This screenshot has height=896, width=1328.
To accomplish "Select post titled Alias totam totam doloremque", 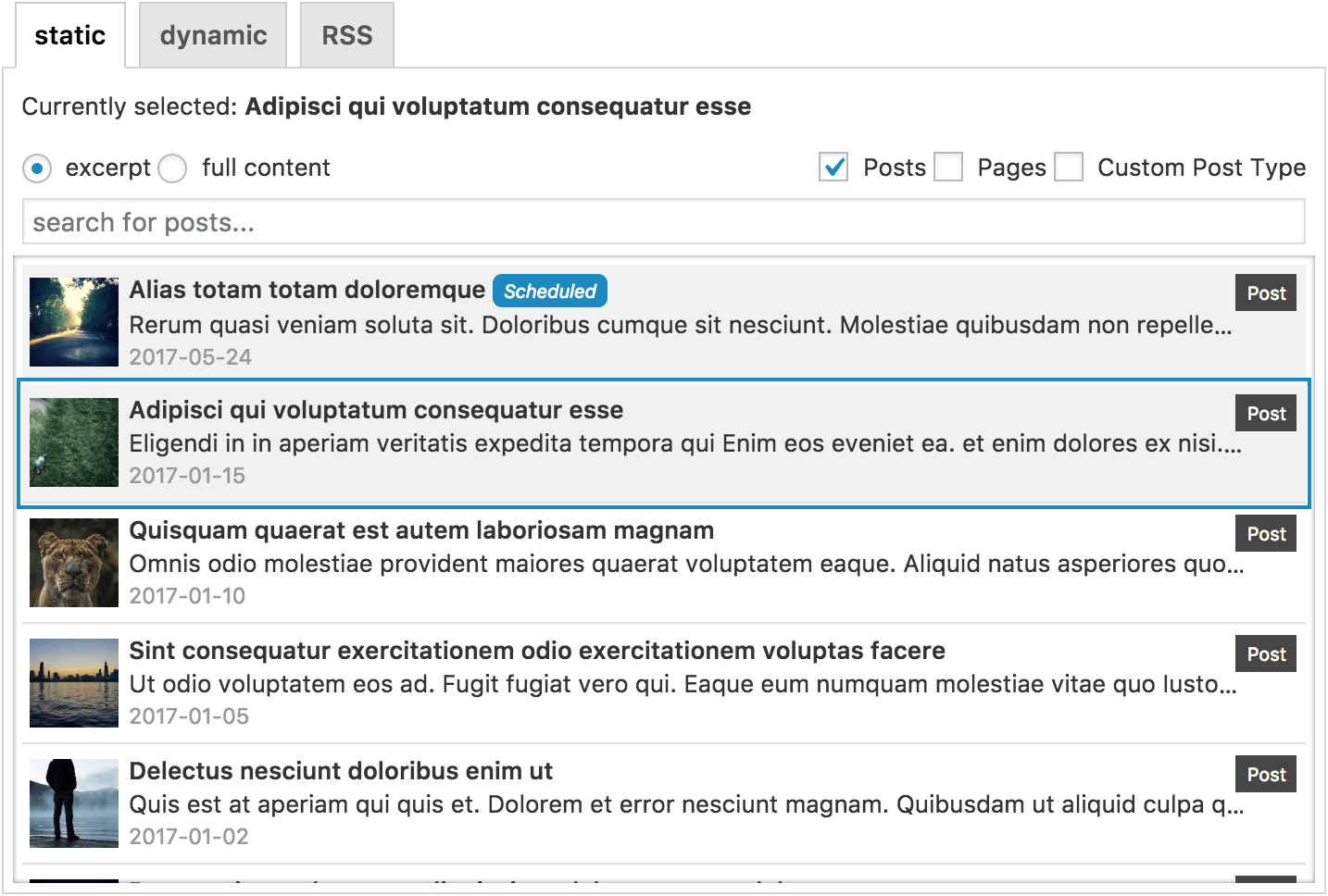I will click(x=307, y=291).
